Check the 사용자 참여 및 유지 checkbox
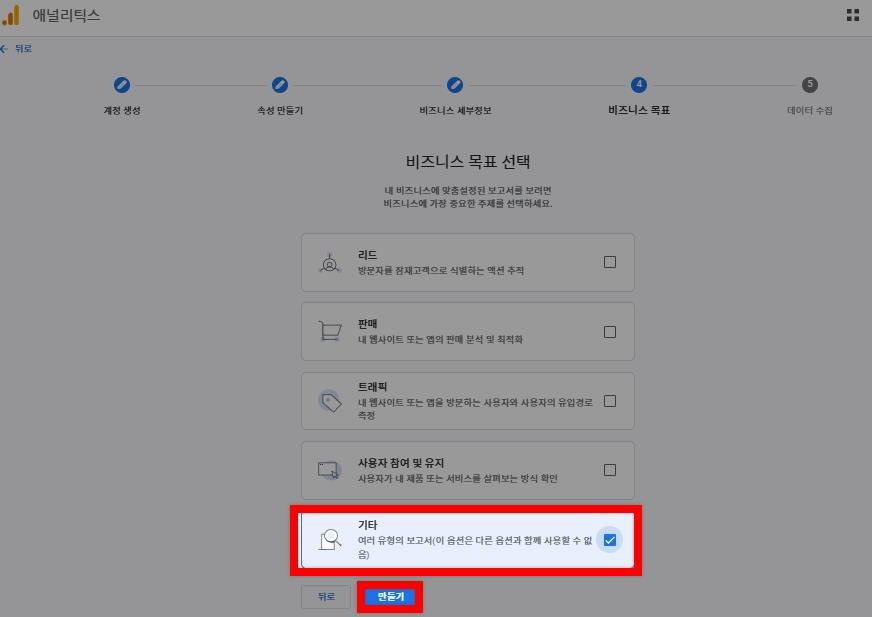 [610, 470]
